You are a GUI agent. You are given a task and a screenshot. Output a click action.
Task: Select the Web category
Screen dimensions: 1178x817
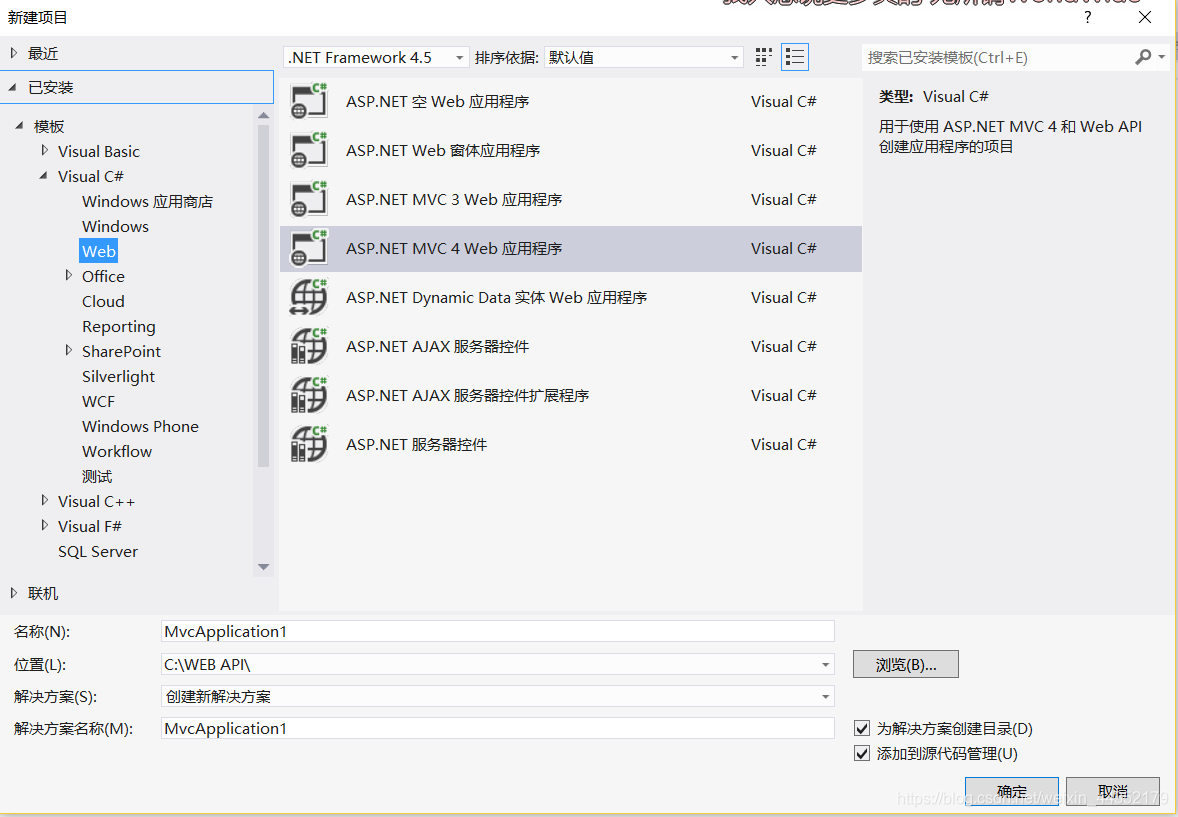click(98, 251)
